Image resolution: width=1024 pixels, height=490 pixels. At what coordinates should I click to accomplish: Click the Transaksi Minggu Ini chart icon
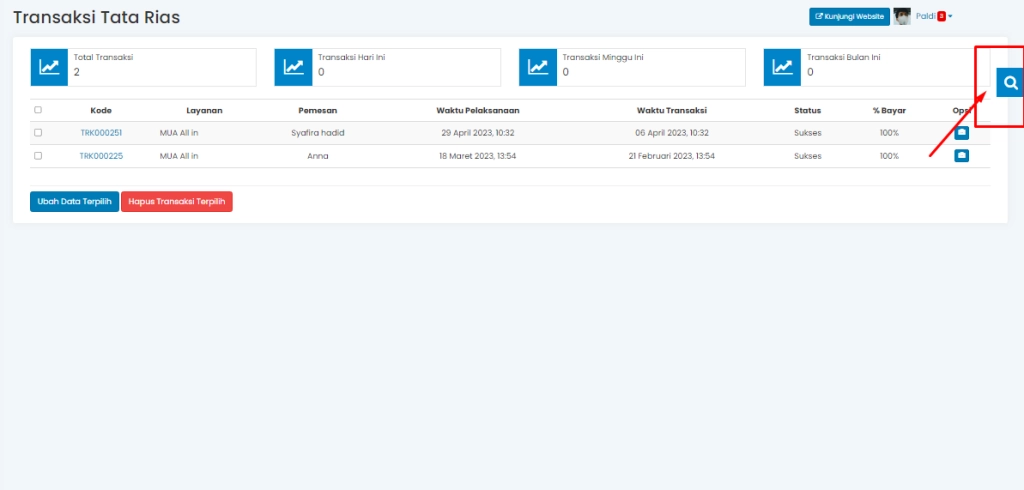[538, 67]
